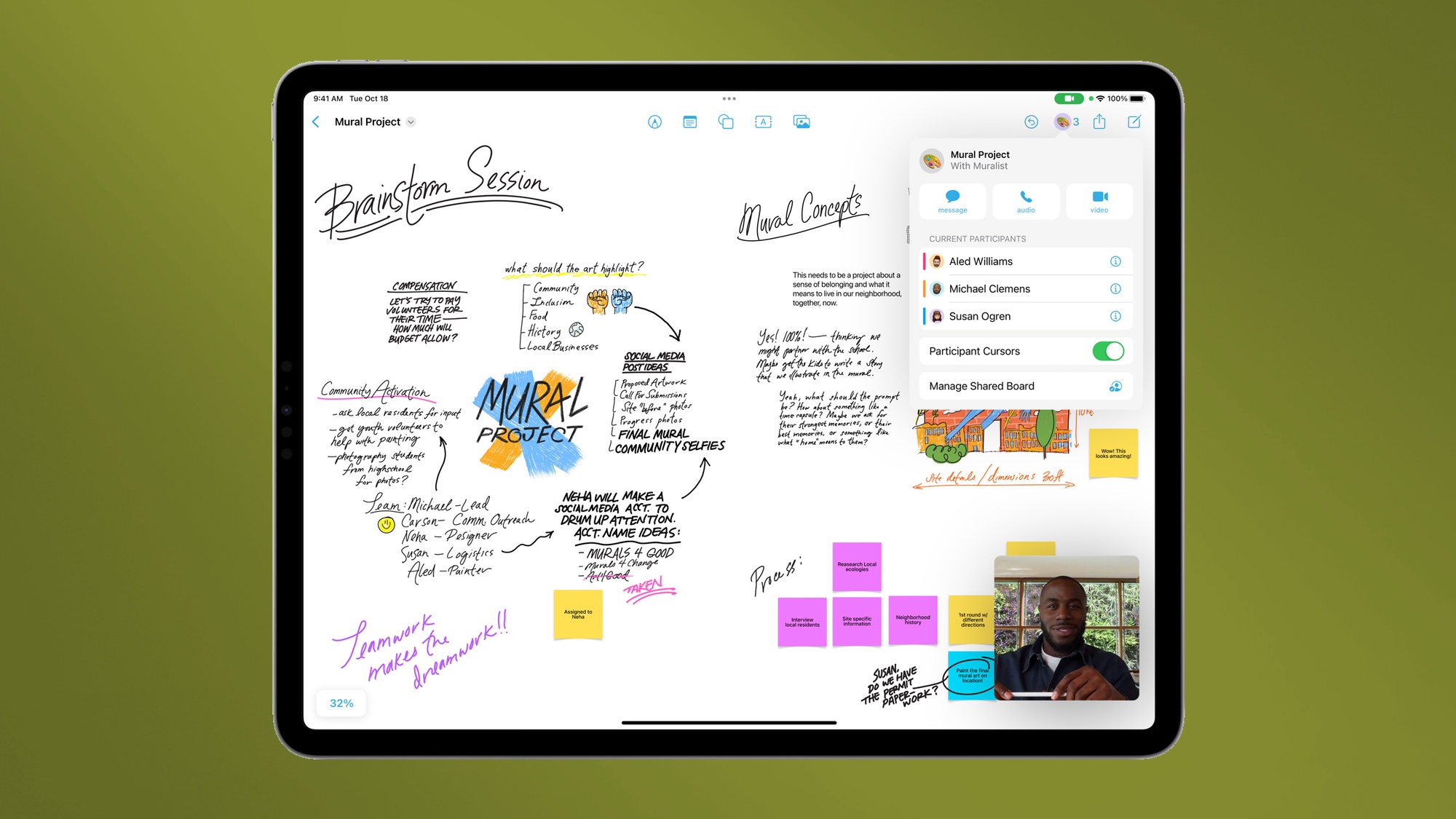This screenshot has width=1456, height=819.
Task: Select the message tab in collaboration panel
Action: point(953,201)
